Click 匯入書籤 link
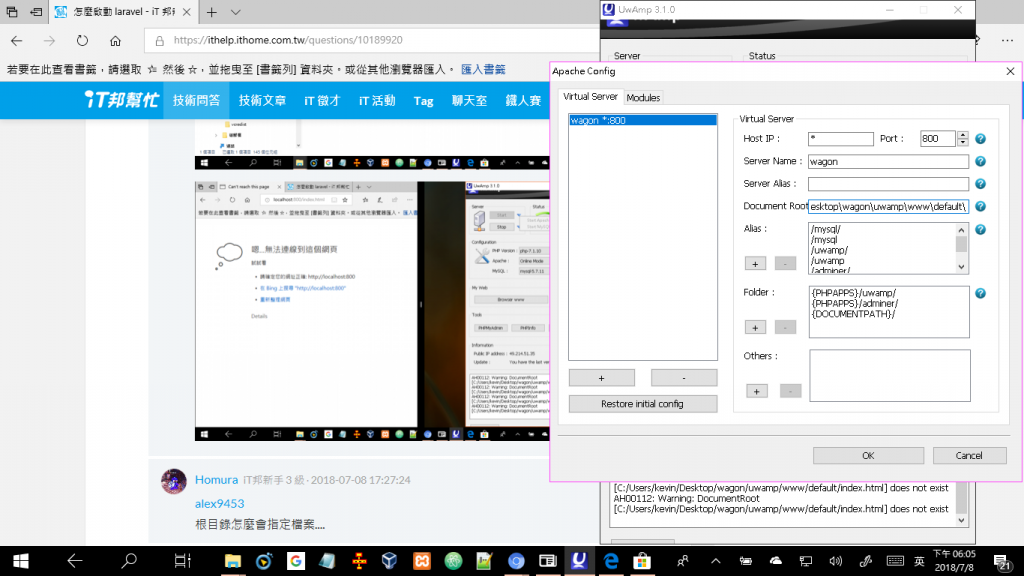The width and height of the screenshot is (1024, 576). [483, 69]
